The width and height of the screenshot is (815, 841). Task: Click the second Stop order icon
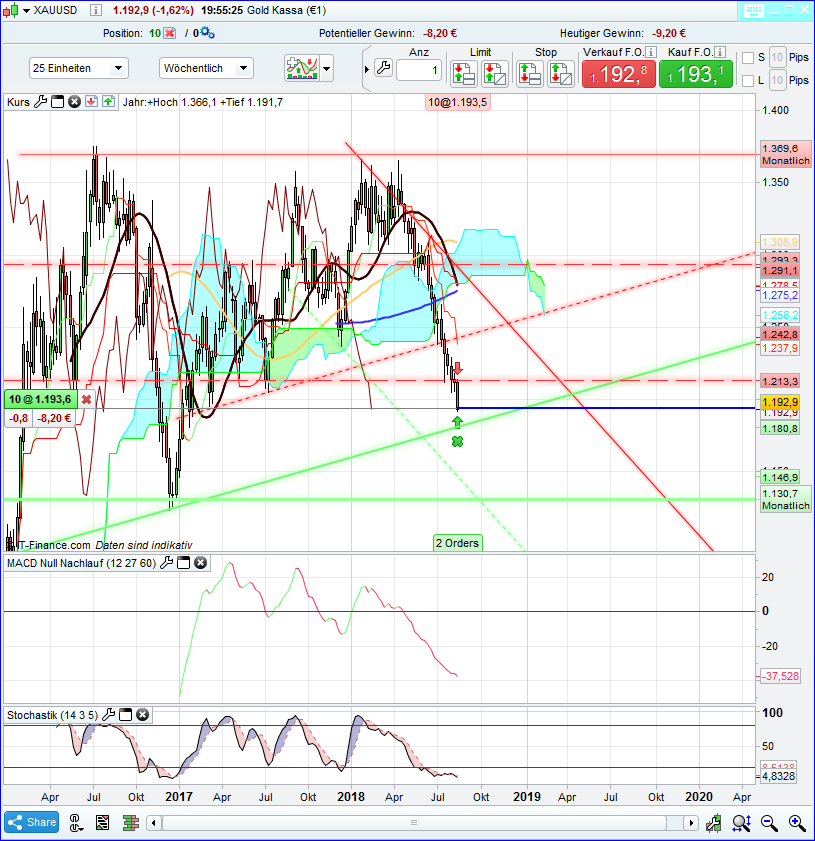[560, 73]
